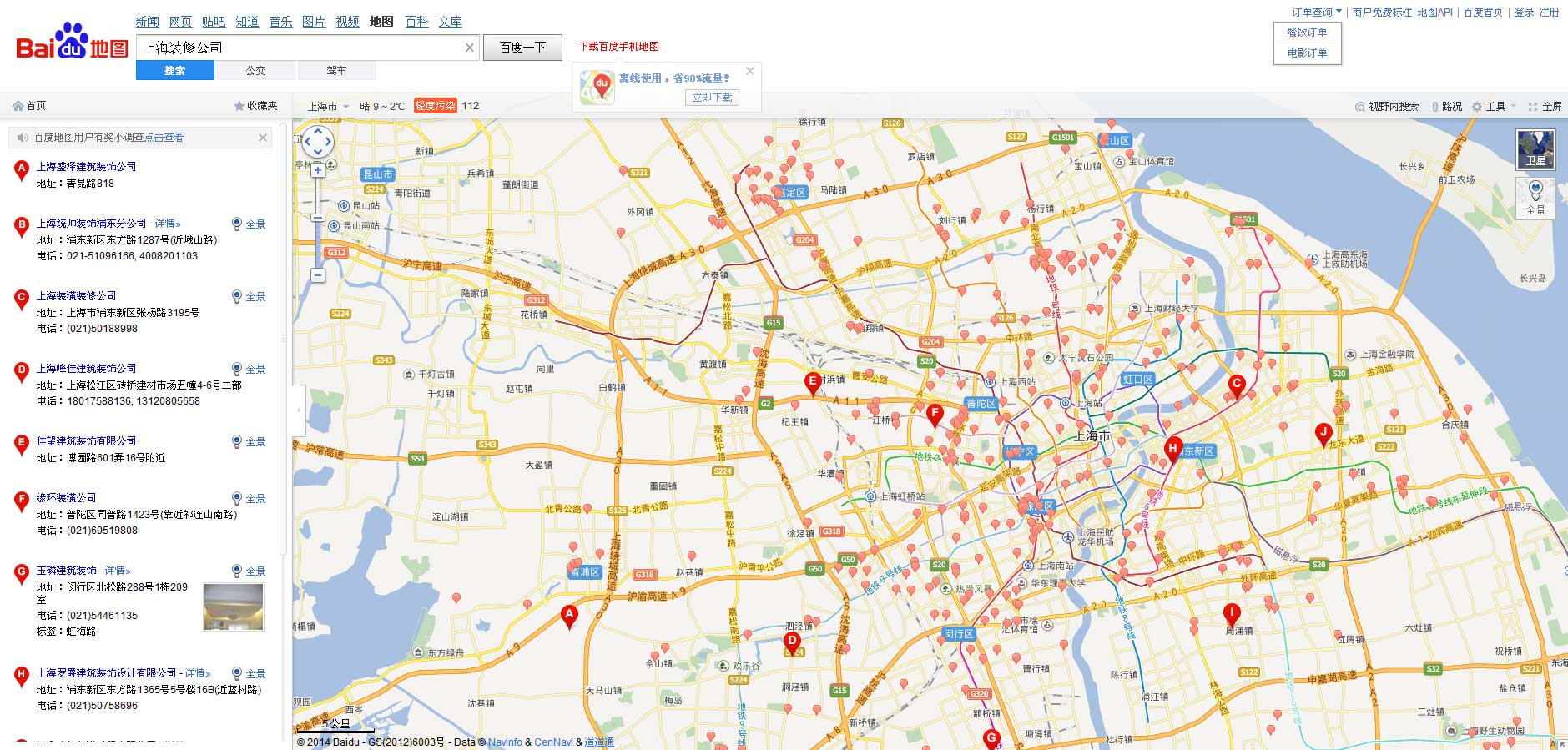Click 玉磷建筑装饰 photo thumbnail

(234, 607)
